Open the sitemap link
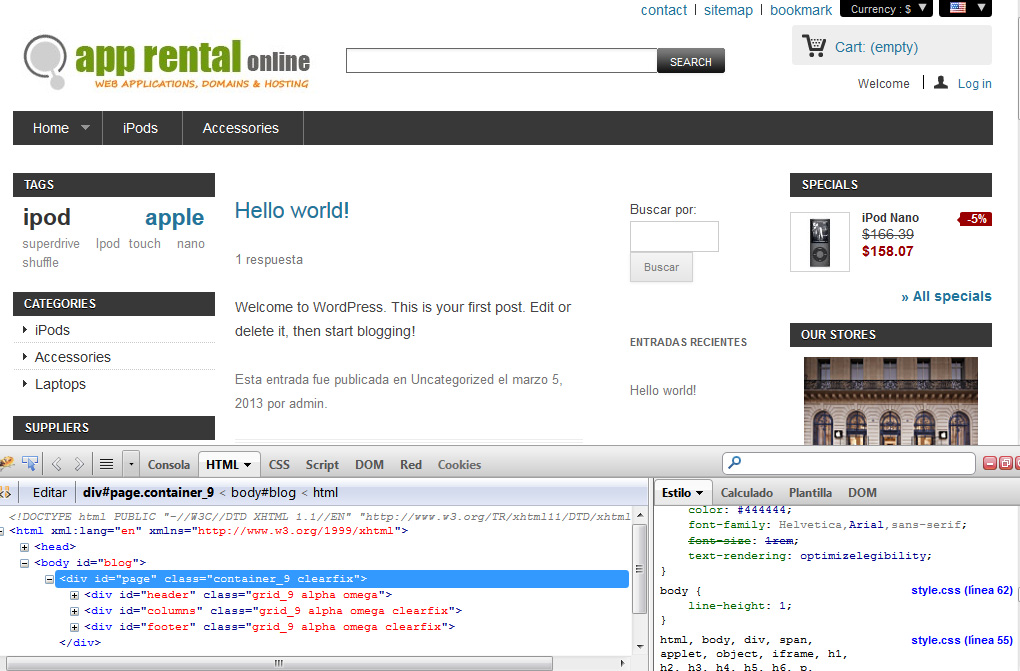Screen dimensions: 1020x671 (x=728, y=10)
